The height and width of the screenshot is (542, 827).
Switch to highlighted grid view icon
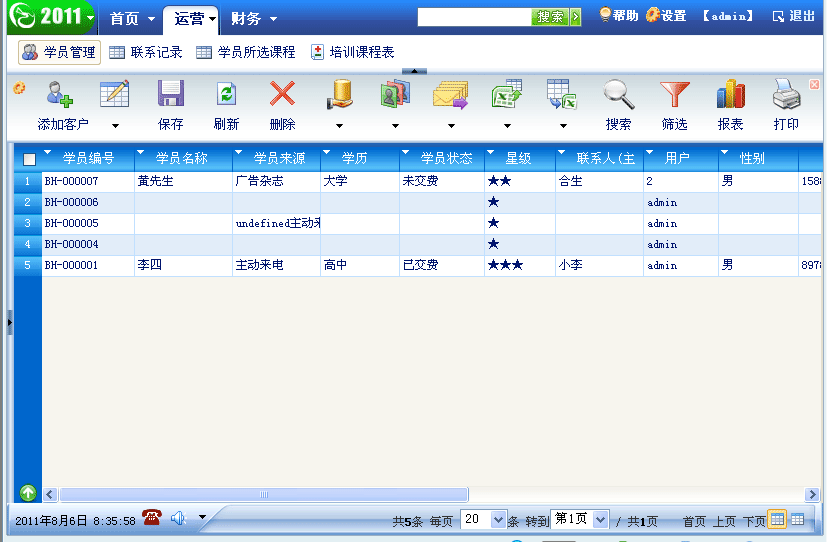click(777, 519)
